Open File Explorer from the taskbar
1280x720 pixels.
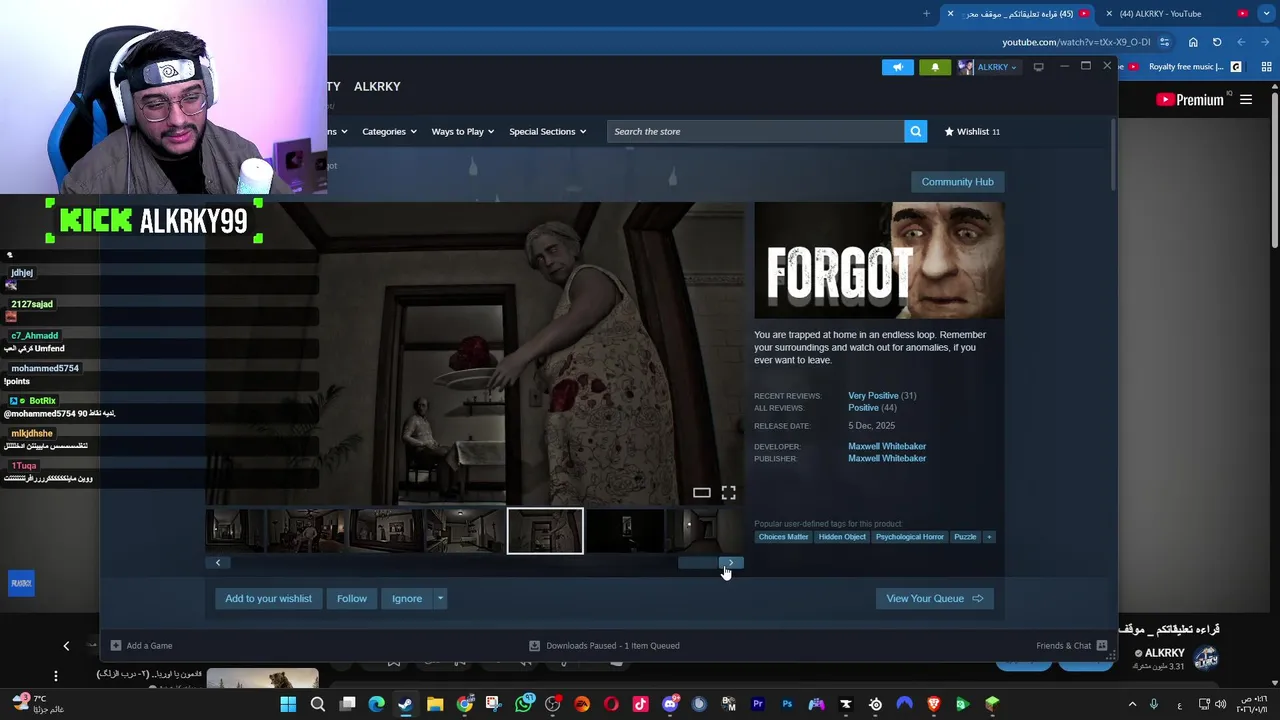[435, 704]
